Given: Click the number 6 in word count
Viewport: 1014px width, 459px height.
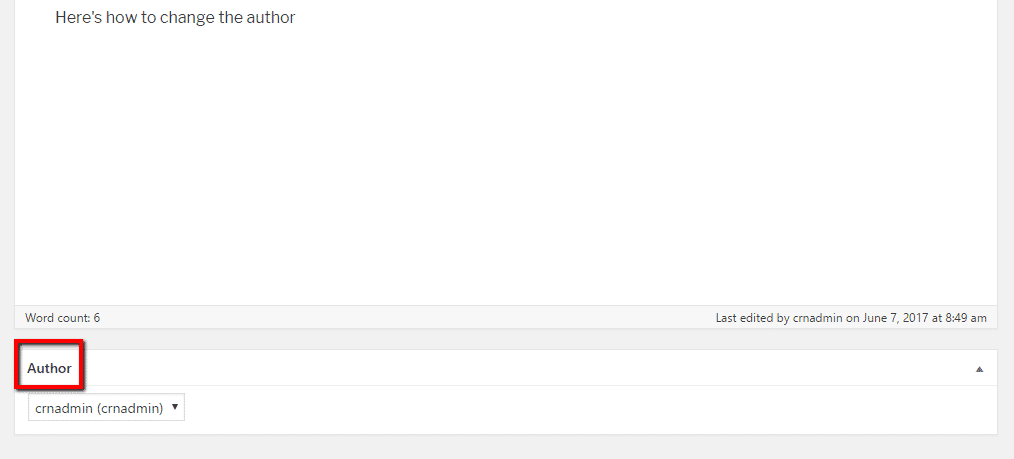Looking at the screenshot, I should pos(96,318).
